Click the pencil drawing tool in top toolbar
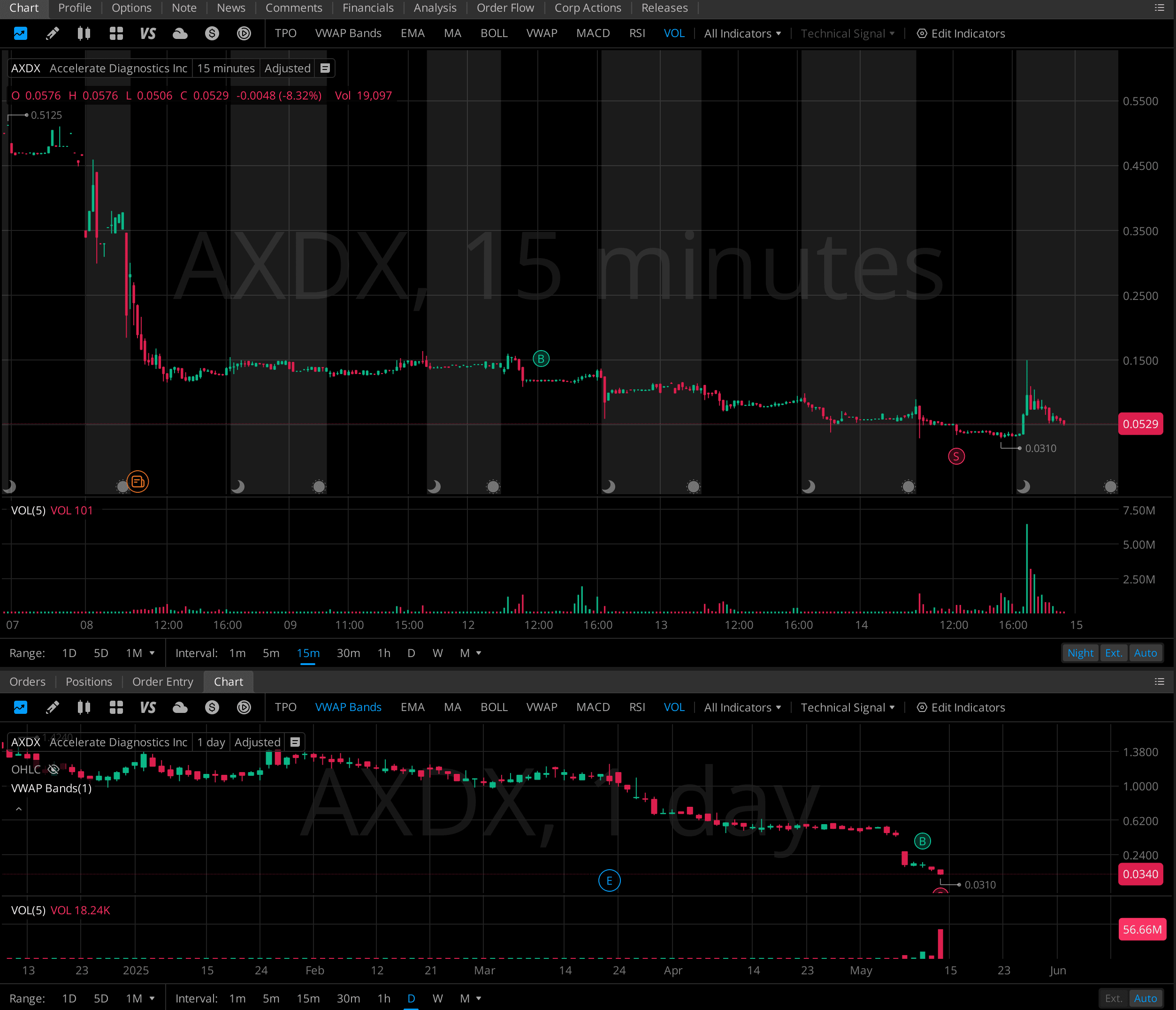This screenshot has width=1176, height=1010. click(52, 33)
